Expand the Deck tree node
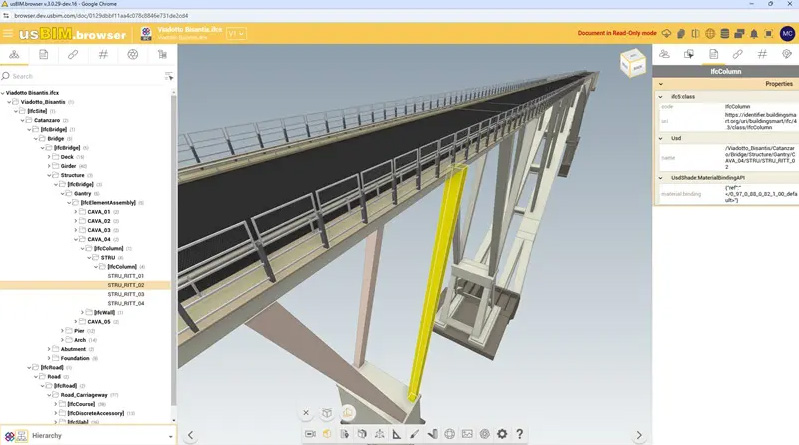799x445 pixels. [x=49, y=157]
